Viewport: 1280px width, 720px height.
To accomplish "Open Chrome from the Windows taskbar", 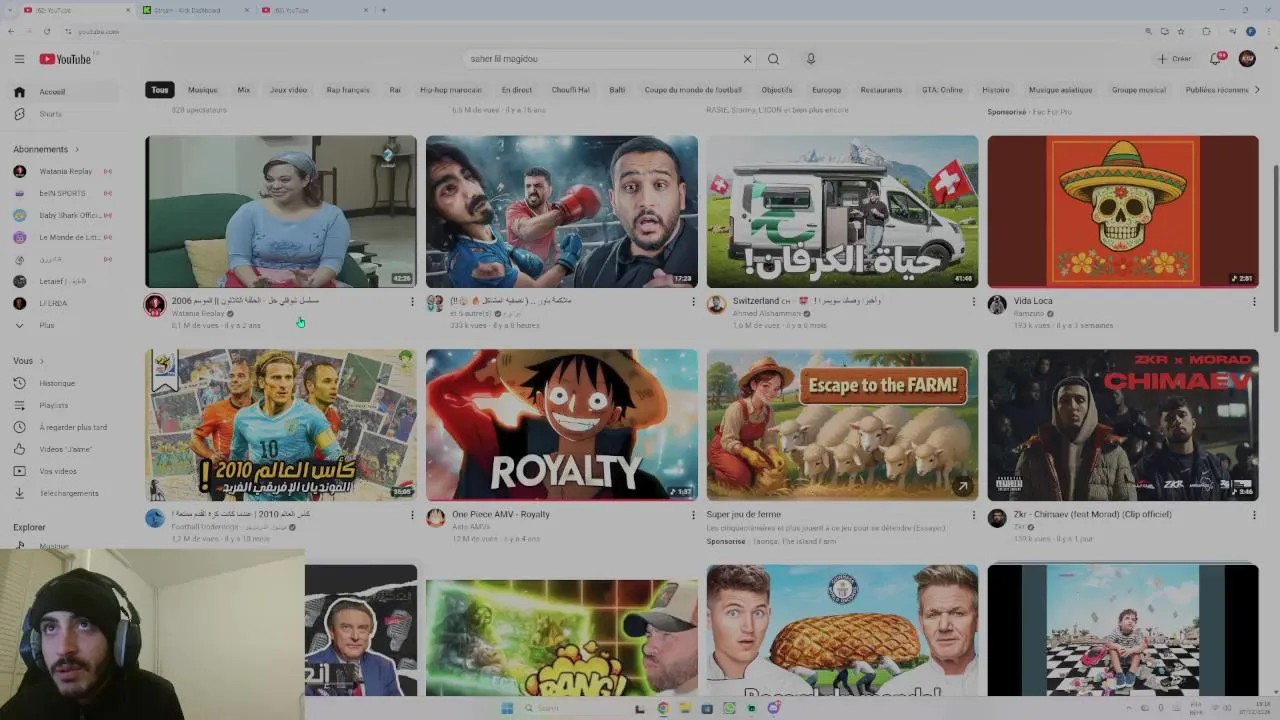I will [662, 708].
